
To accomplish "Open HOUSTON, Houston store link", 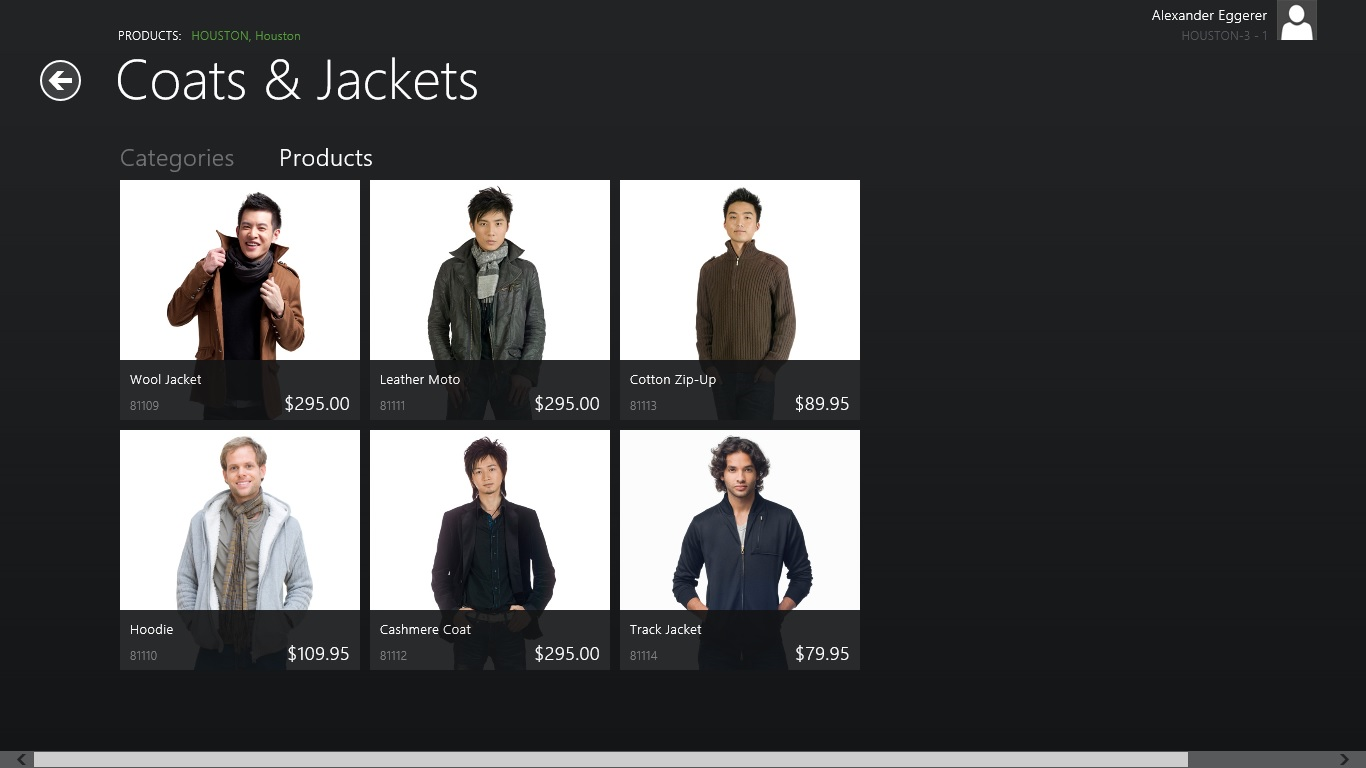I will [246, 36].
